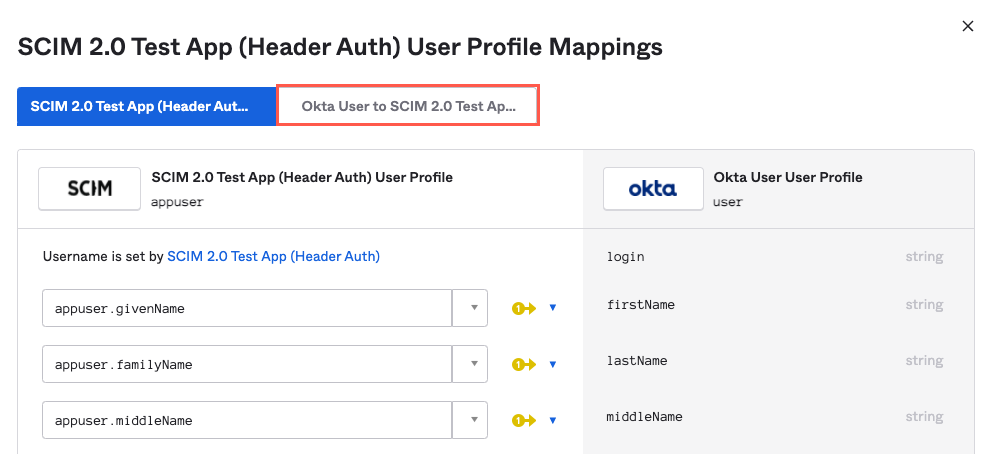Screen dimensions: 992x454
Task: Close the User Profile Mappings dialog
Action: coord(967,26)
